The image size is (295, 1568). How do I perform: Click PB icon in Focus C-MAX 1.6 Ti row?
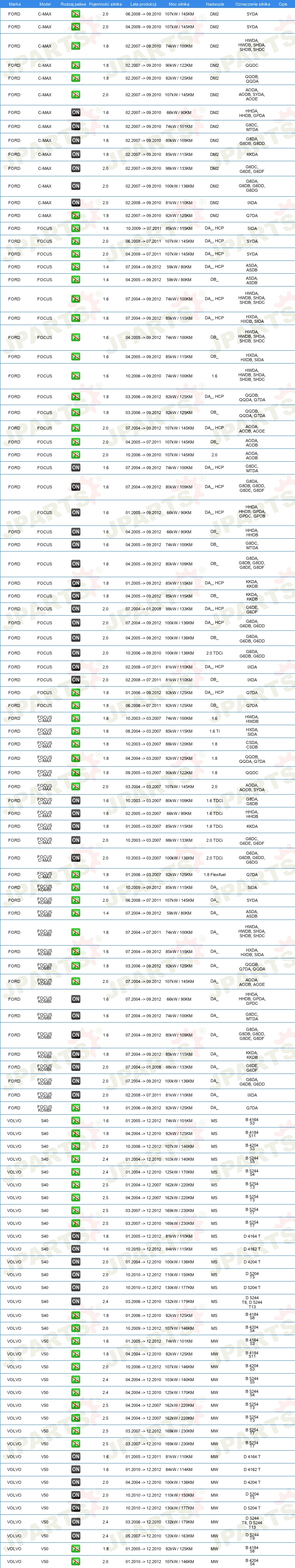75,732
